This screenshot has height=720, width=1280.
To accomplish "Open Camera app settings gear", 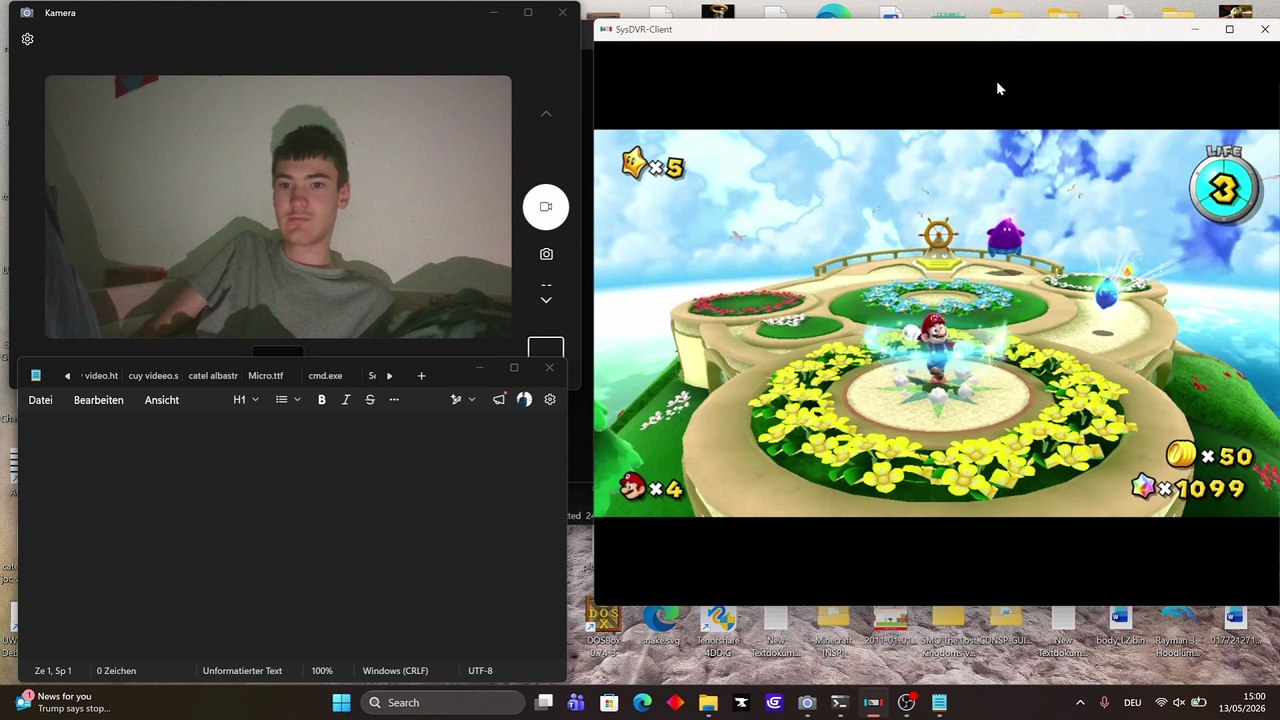I will [27, 39].
